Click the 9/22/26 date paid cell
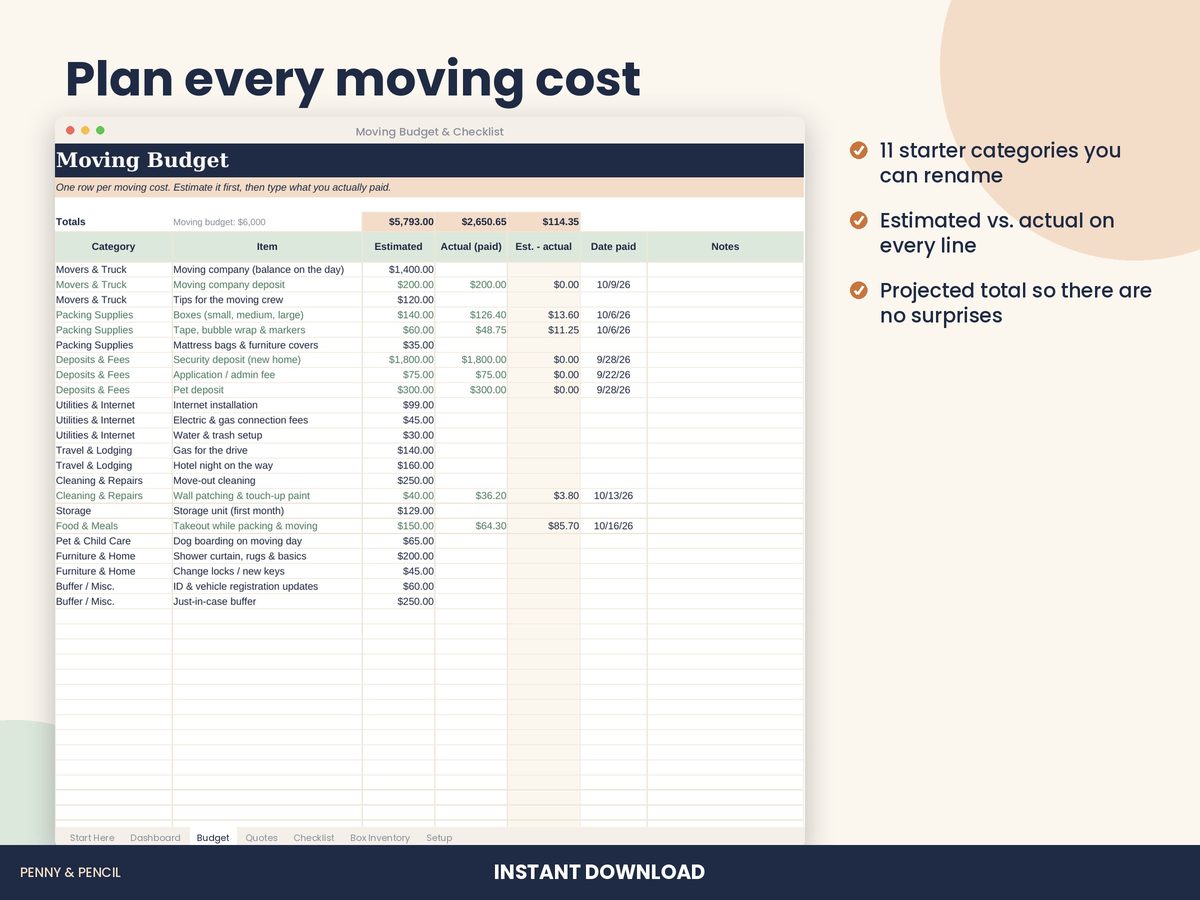Screen dimensions: 1200x900 pos(614,375)
